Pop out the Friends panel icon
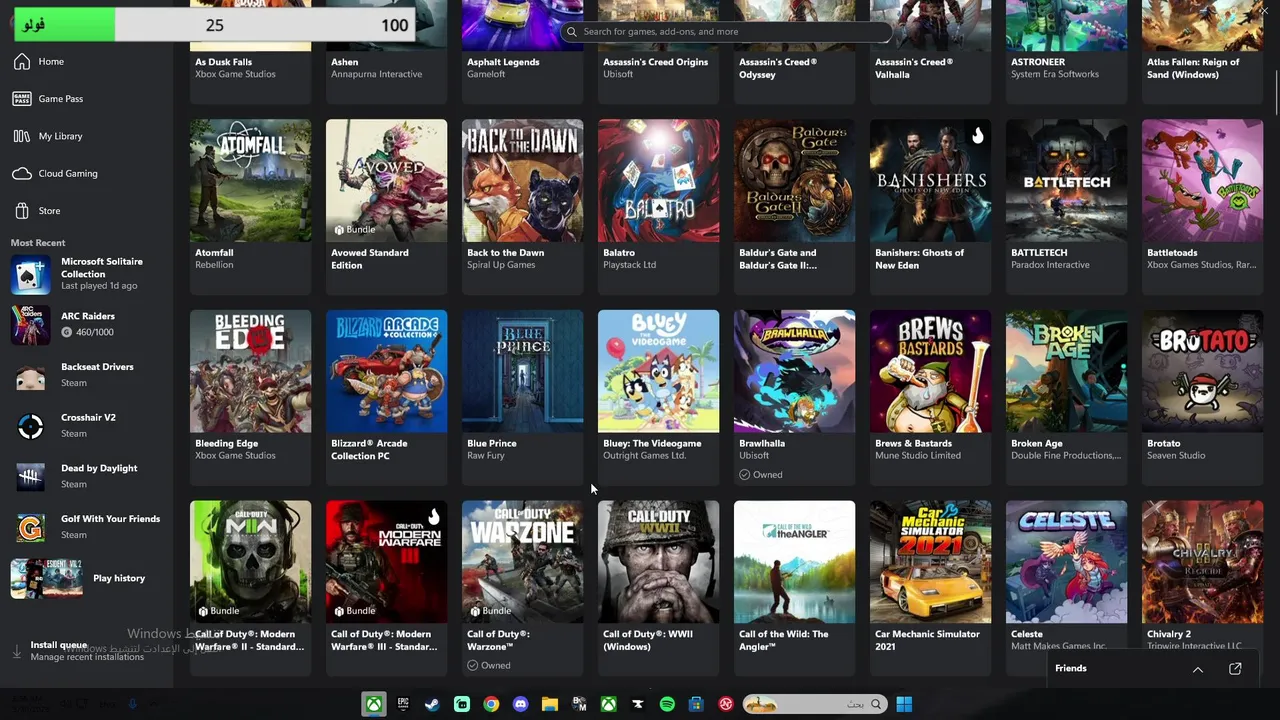The width and height of the screenshot is (1280, 720). coord(1235,669)
